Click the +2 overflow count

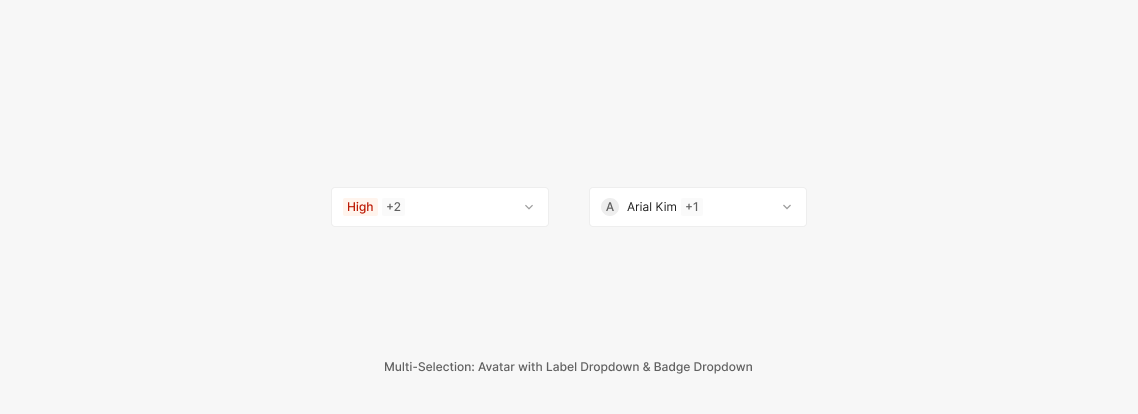coord(394,207)
